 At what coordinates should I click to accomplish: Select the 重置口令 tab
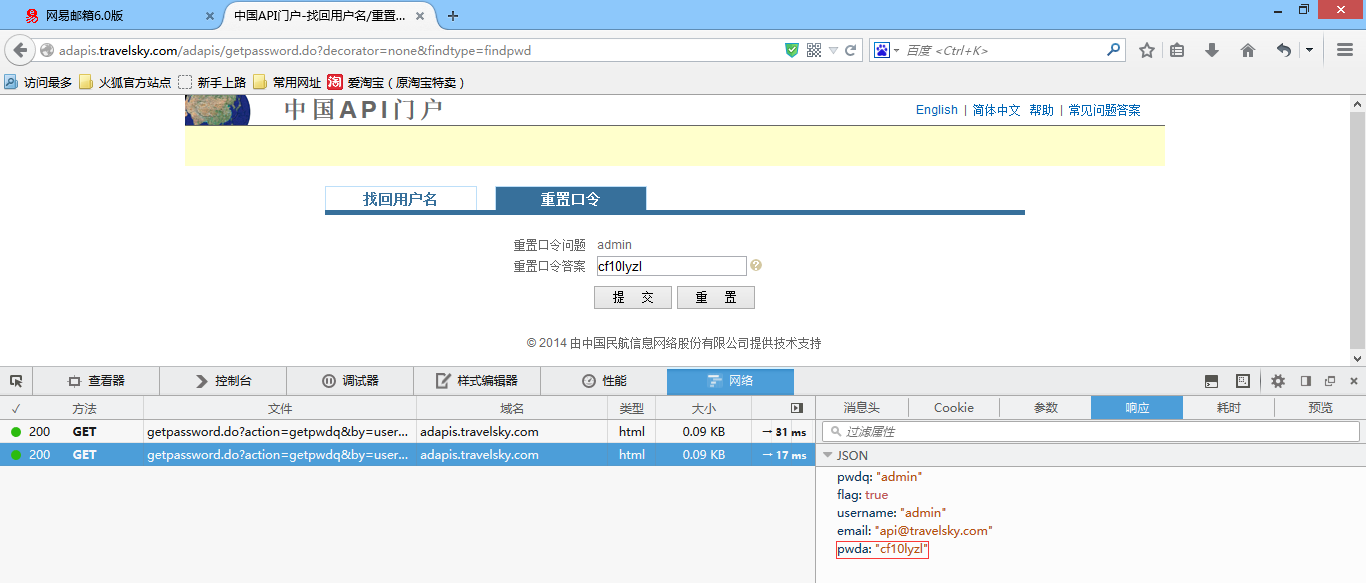[x=571, y=199]
